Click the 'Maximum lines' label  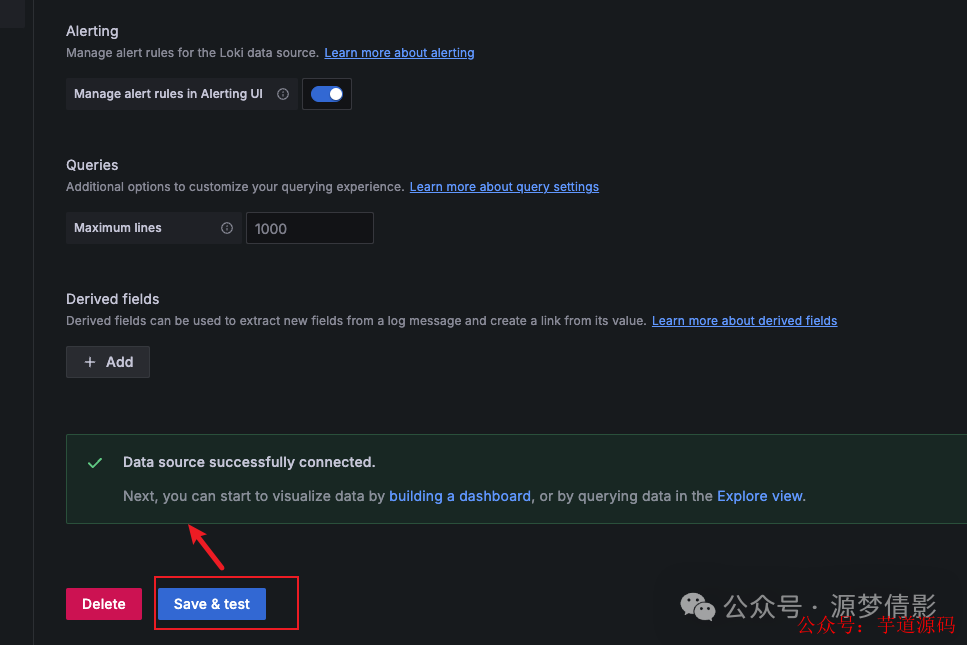(118, 228)
